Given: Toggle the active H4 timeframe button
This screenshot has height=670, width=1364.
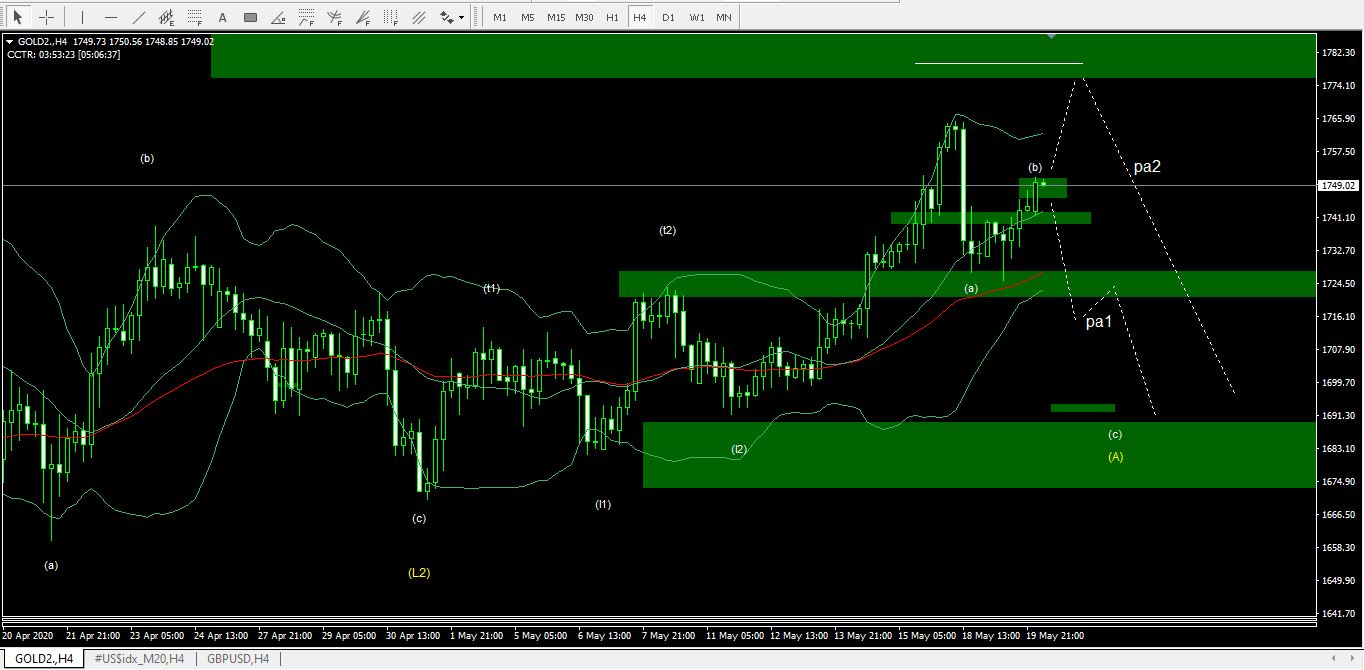Looking at the screenshot, I should 640,17.
